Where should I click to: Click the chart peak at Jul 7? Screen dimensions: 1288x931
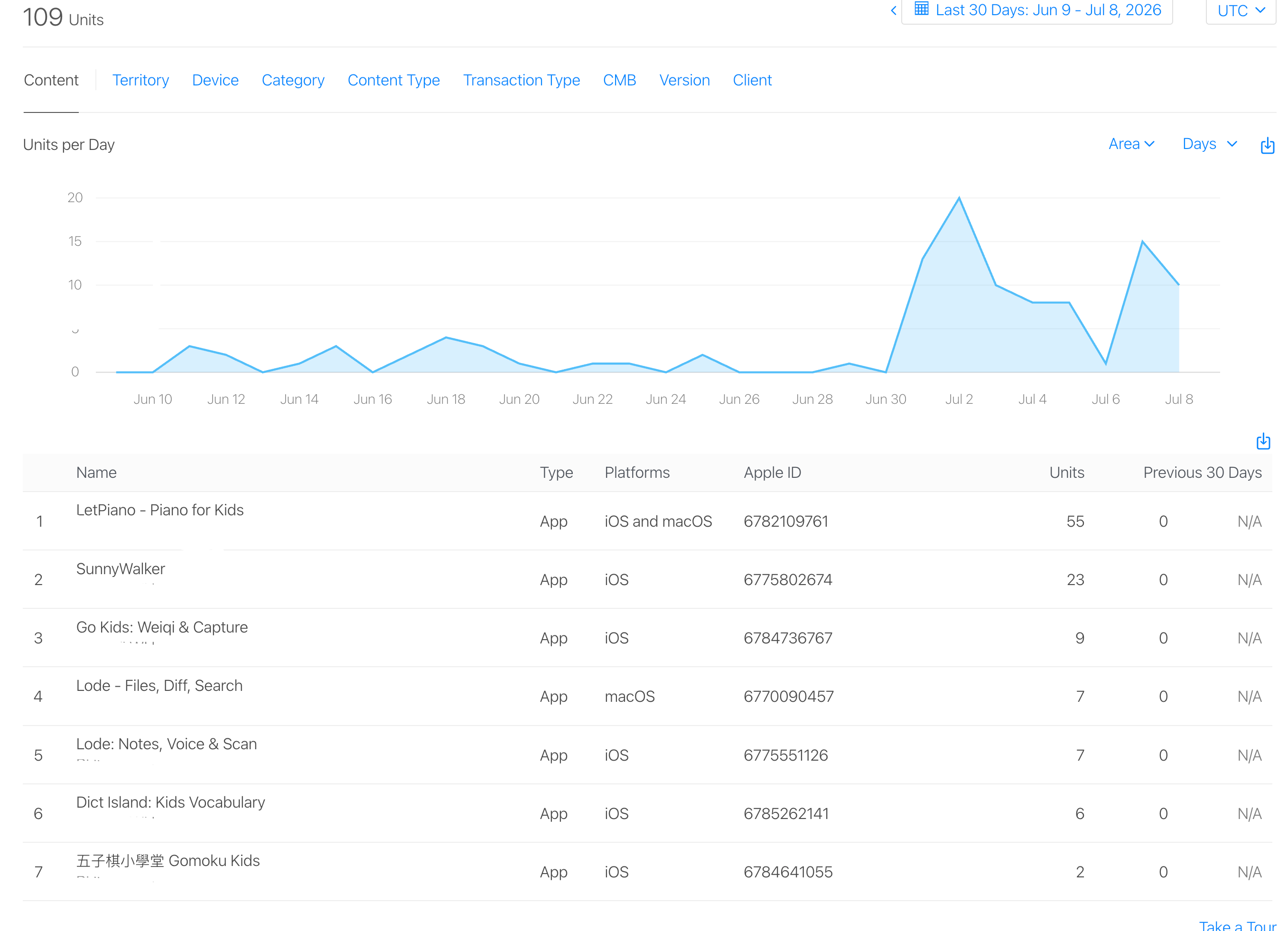(1142, 242)
